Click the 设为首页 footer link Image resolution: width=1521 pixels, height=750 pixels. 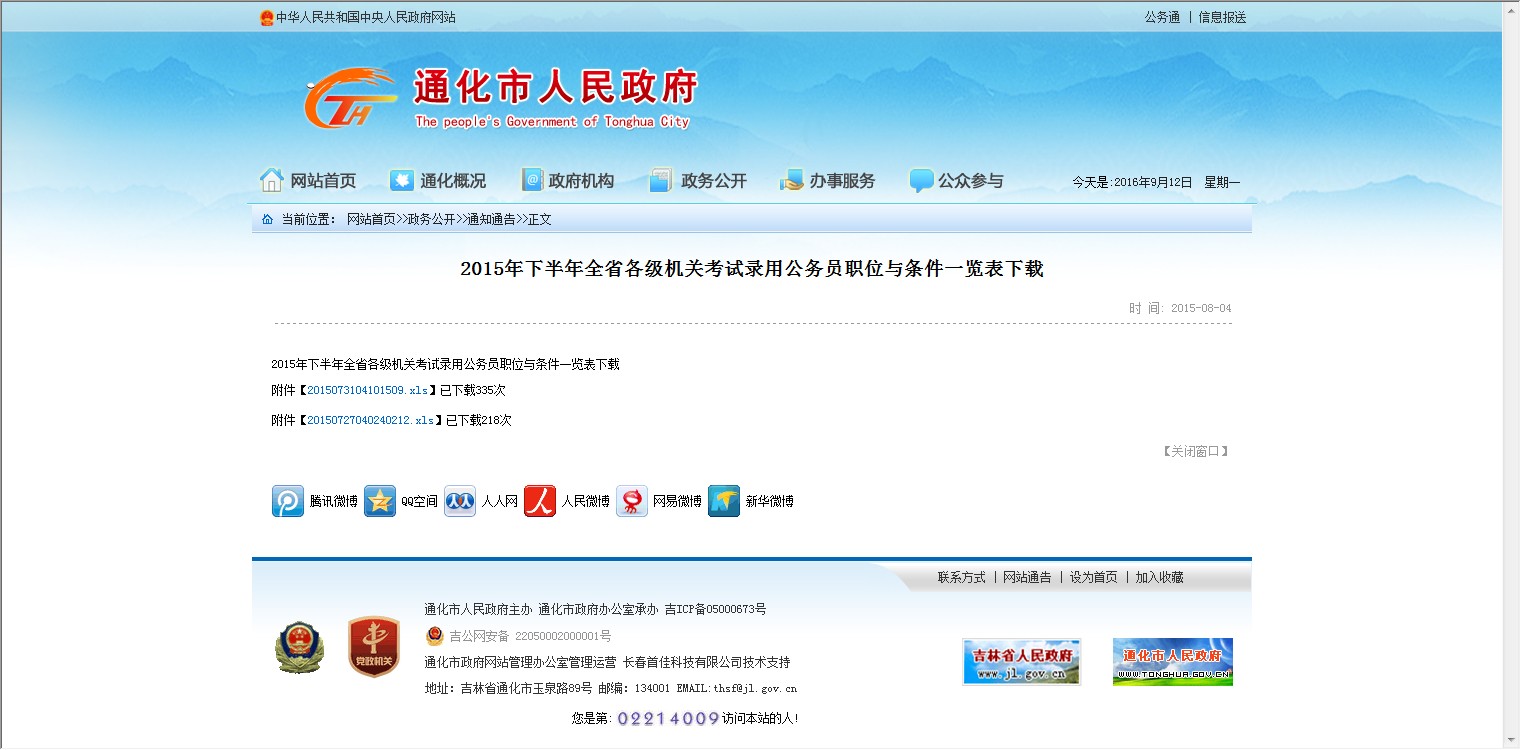click(x=1093, y=577)
